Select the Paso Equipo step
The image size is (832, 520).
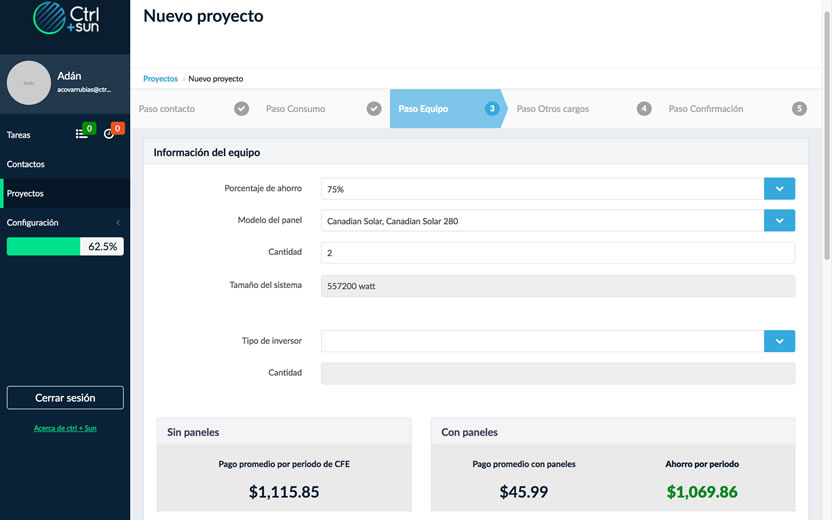pos(448,109)
